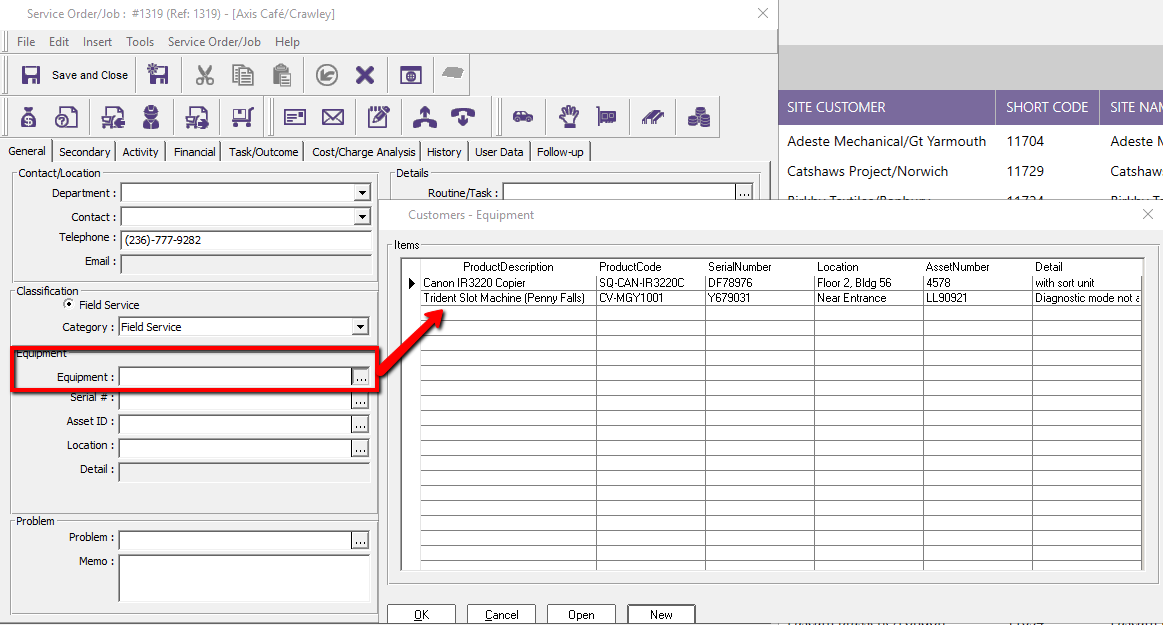Click the circular undo arrow icon
1163x625 pixels.
[x=326, y=75]
